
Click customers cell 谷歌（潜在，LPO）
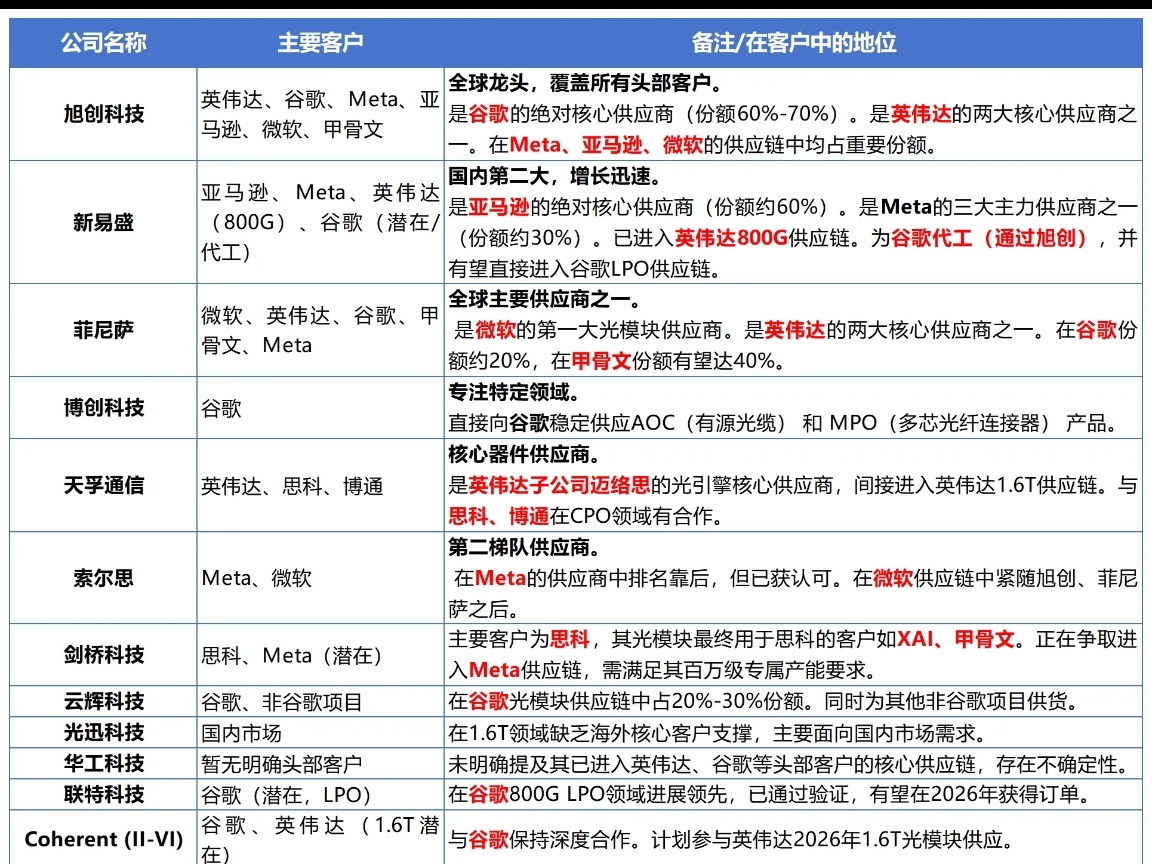click(320, 794)
